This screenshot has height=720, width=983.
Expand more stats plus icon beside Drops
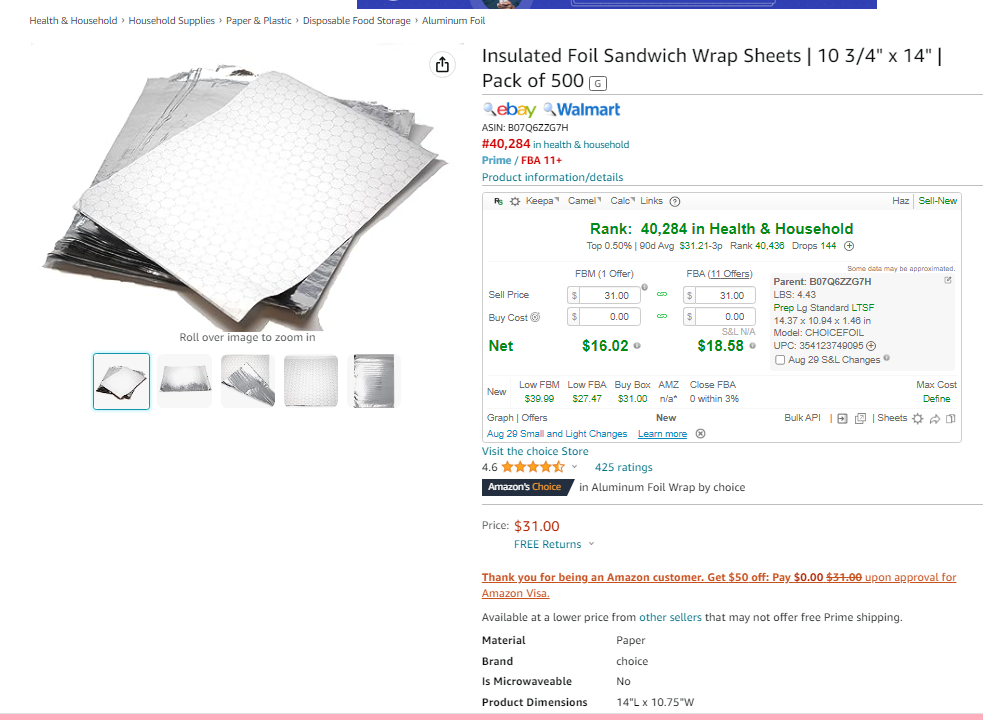pos(849,246)
